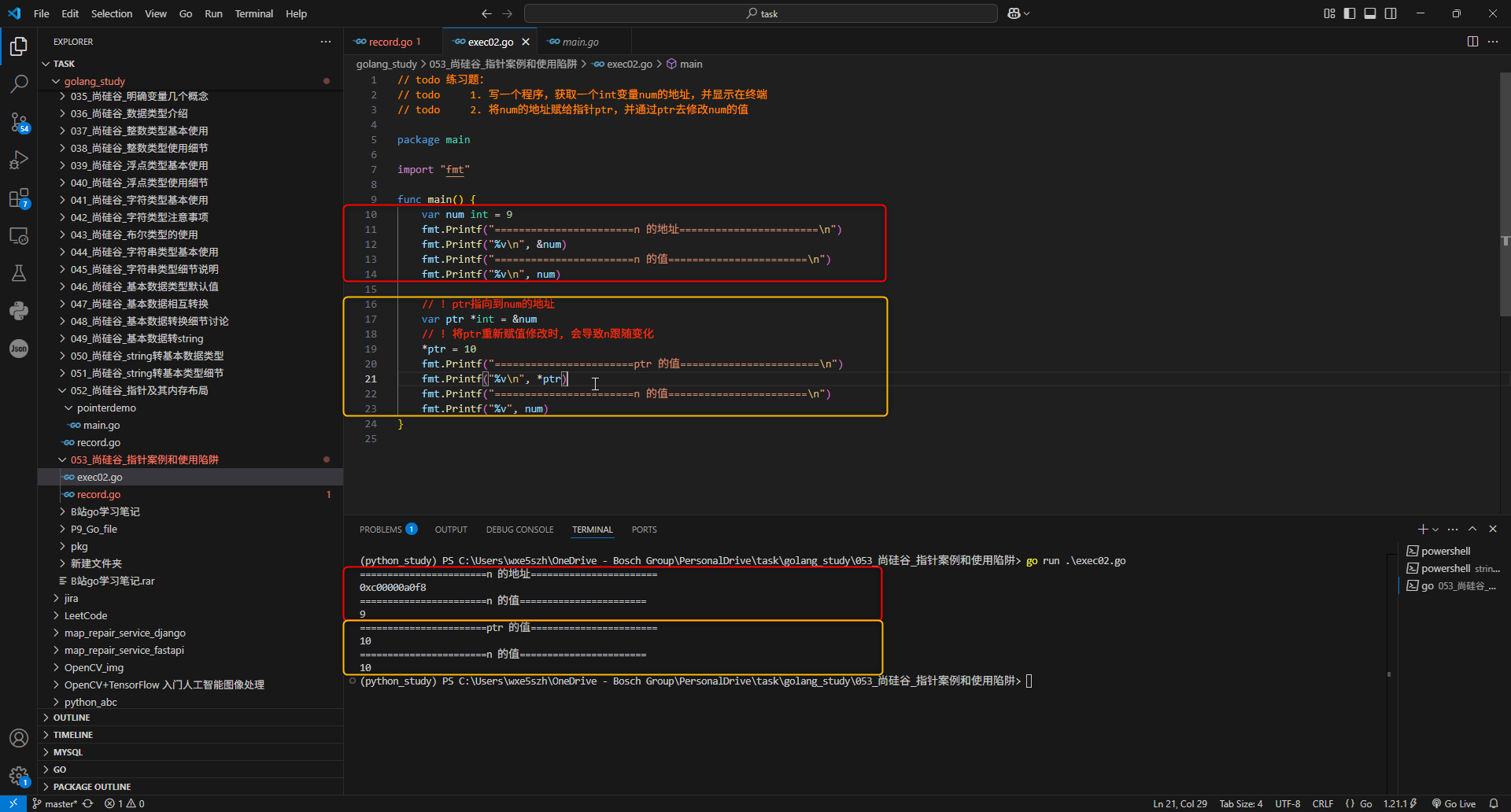Open the Search view in activity bar
This screenshot has width=1511, height=812.
(x=19, y=83)
